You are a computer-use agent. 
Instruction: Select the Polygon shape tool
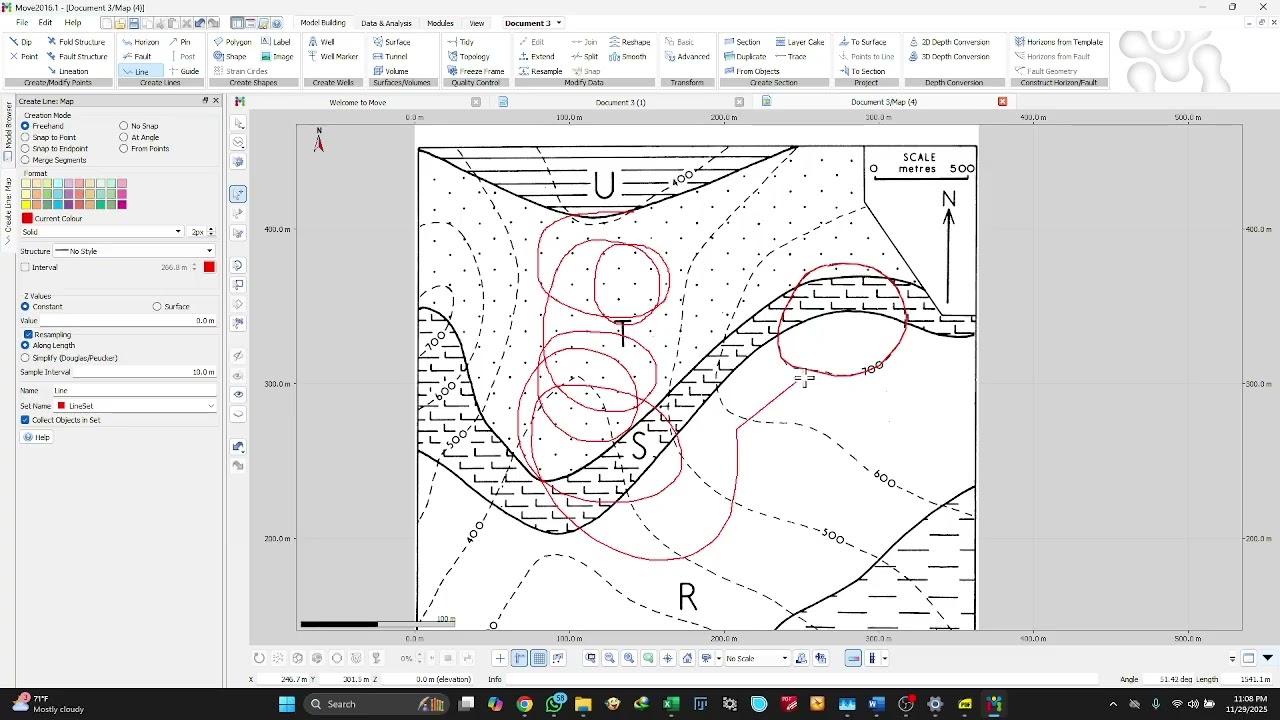232,42
